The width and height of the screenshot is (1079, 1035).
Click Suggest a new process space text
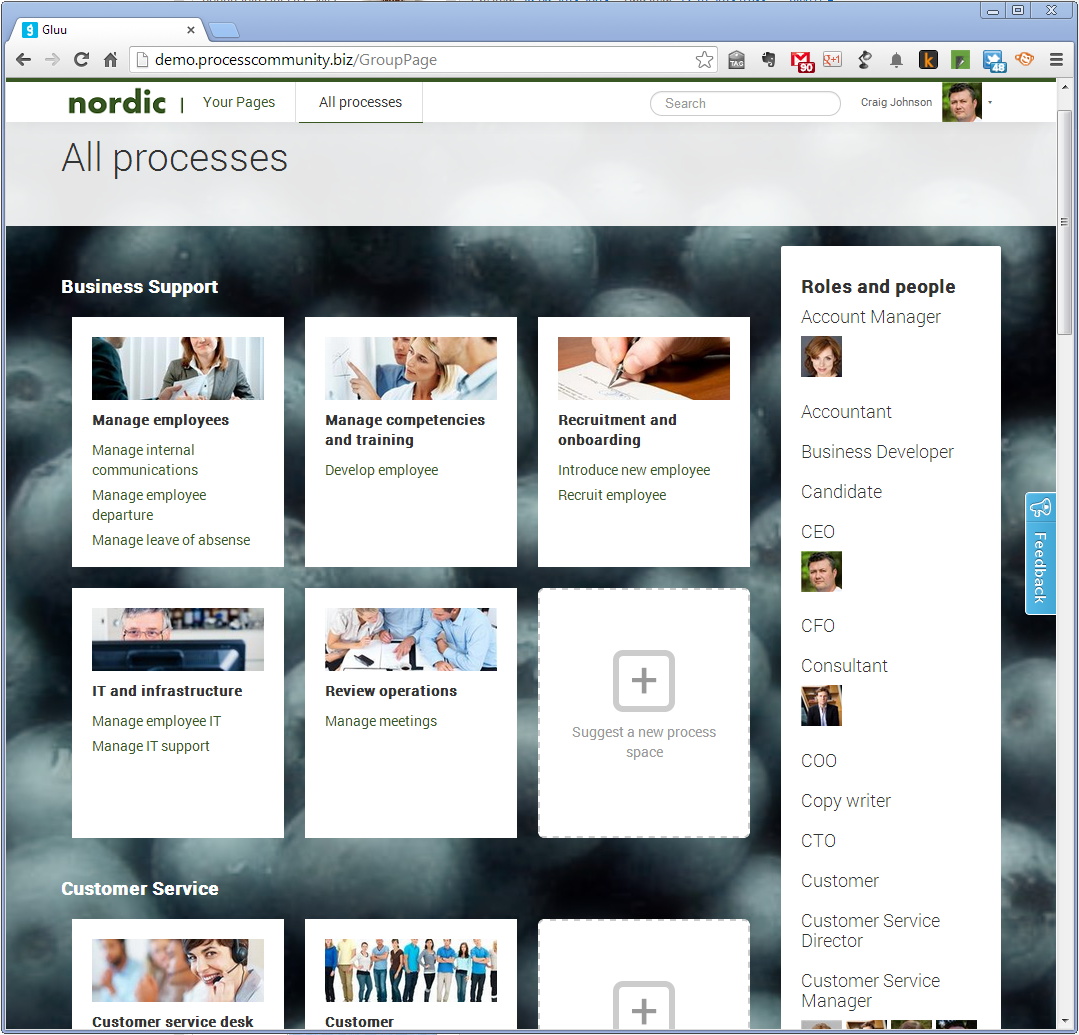pyautogui.click(x=644, y=742)
